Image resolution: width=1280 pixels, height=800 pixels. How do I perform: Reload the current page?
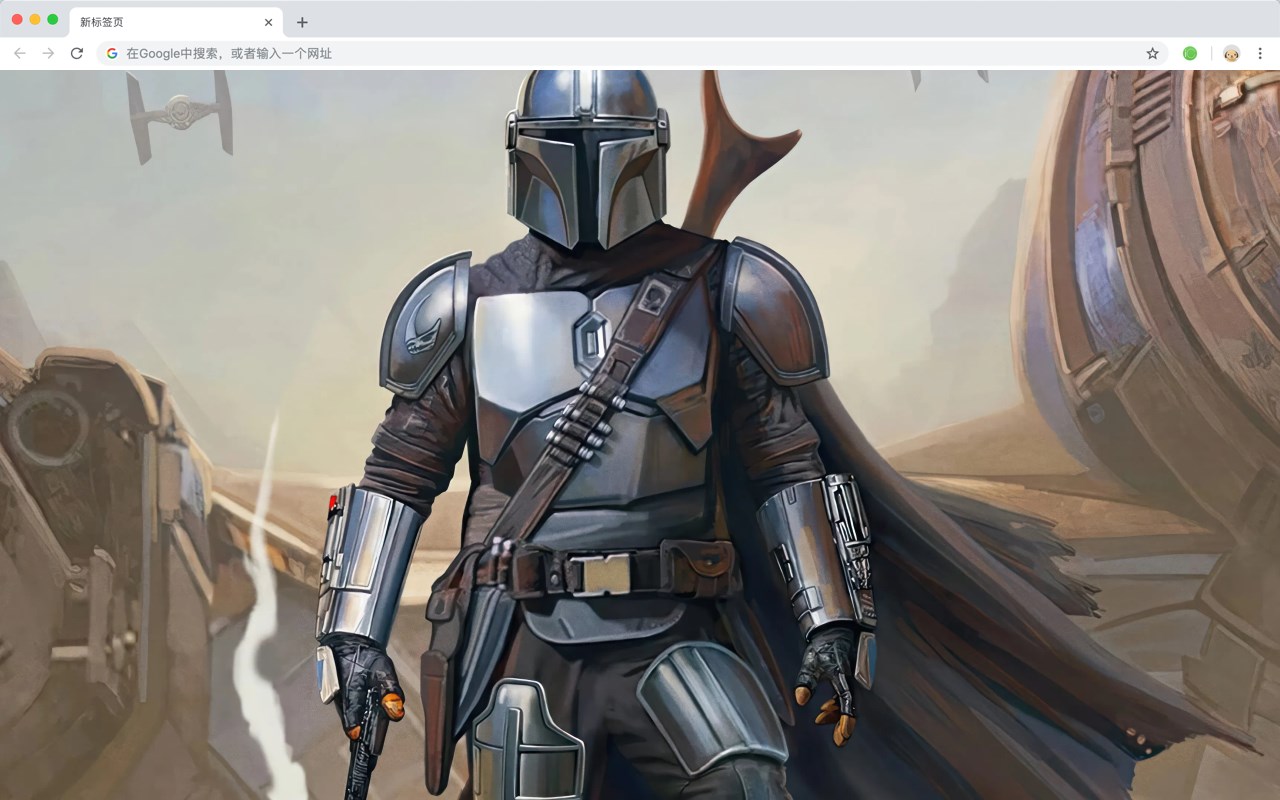pos(76,53)
